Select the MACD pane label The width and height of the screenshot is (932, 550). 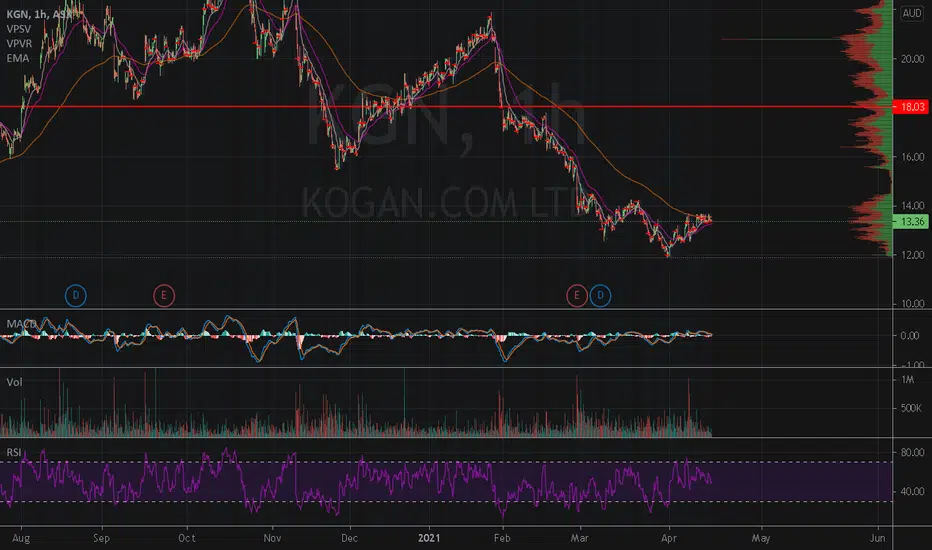(21, 324)
